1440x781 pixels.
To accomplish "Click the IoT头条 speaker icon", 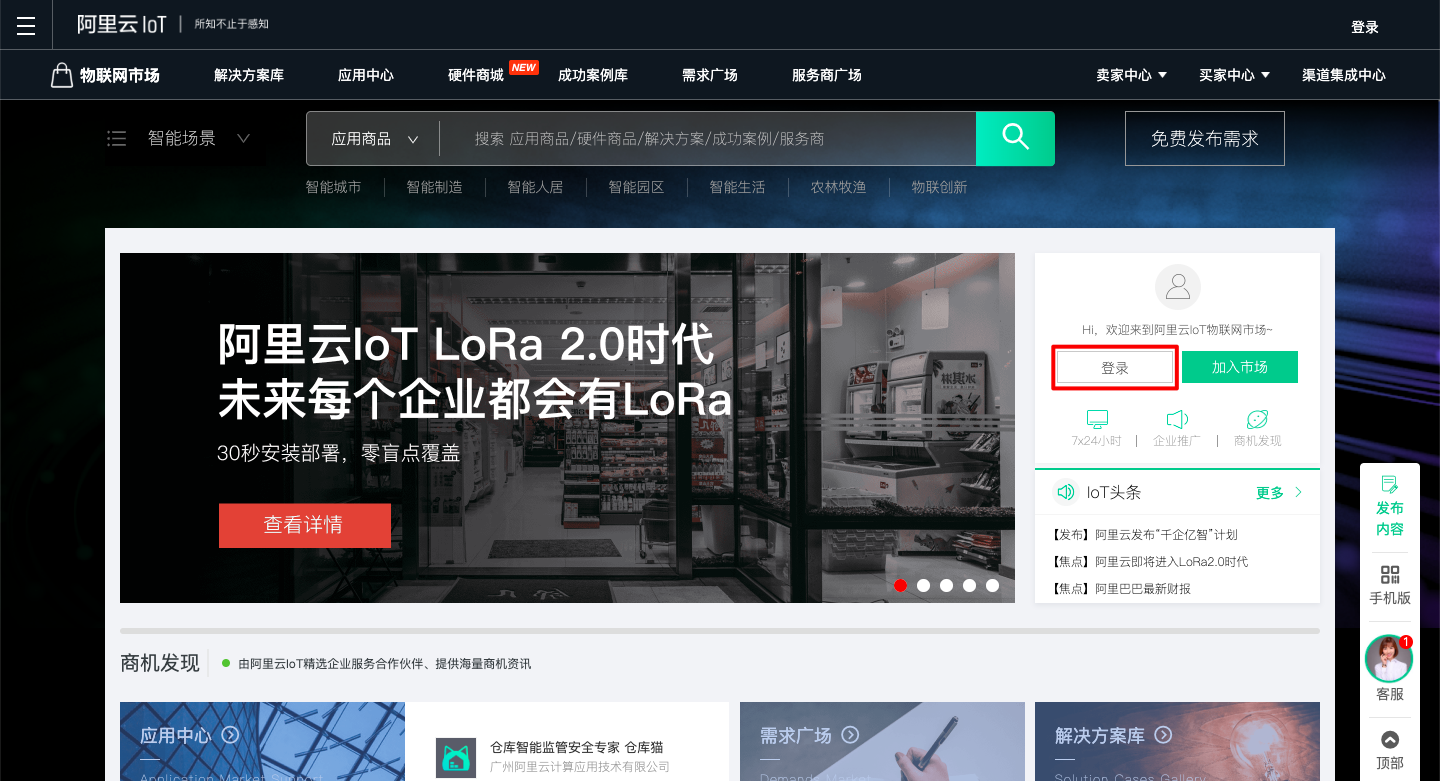I will [1066, 492].
